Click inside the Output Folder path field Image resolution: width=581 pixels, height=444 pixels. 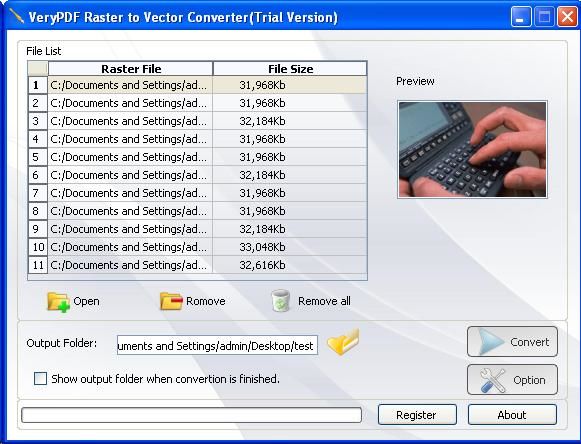tap(217, 345)
